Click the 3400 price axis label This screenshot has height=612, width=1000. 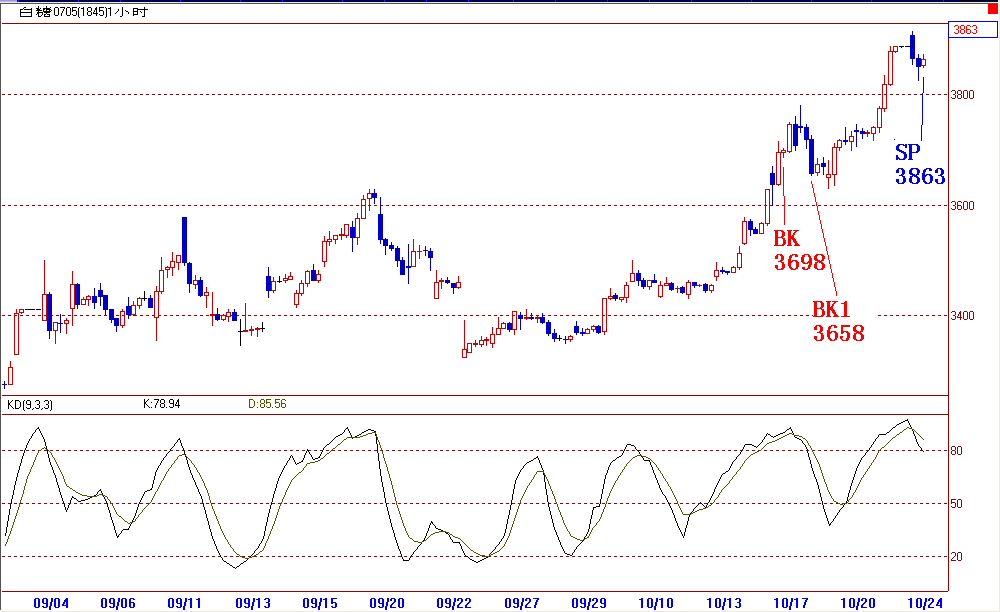coord(962,316)
